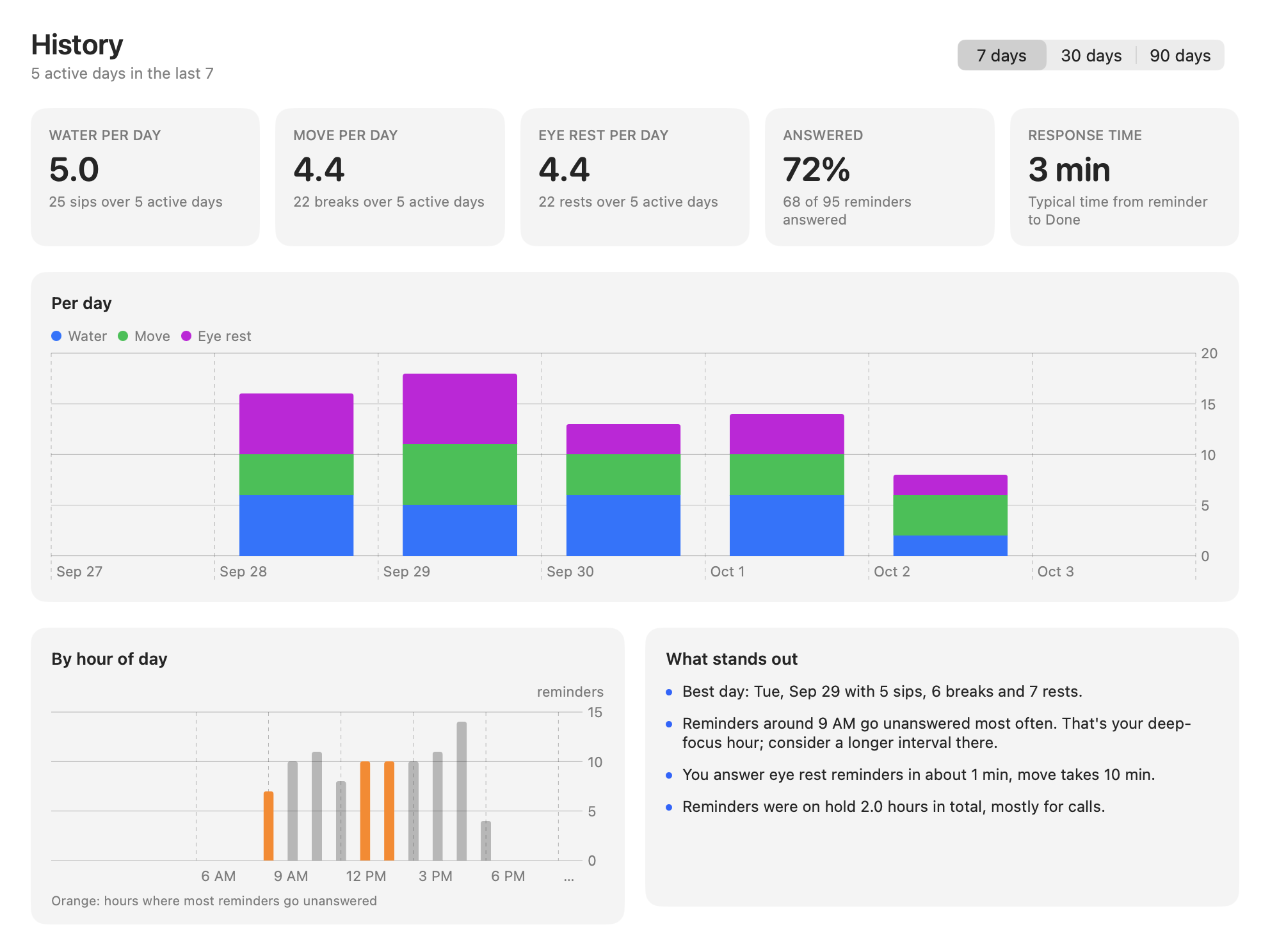
Task: Click '5 active days in the last 7' subtitle
Action: click(x=122, y=74)
